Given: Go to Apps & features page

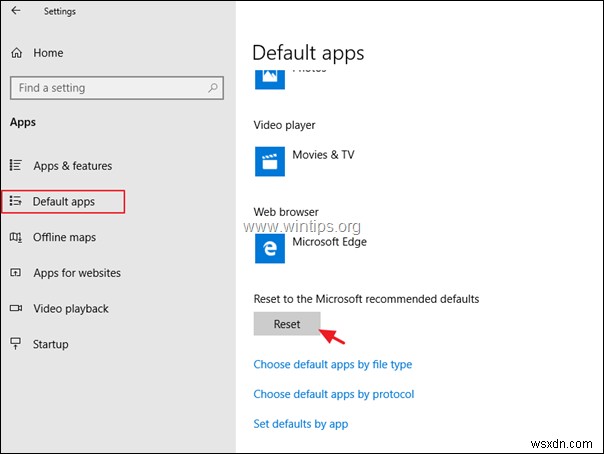Looking at the screenshot, I should [x=72, y=166].
